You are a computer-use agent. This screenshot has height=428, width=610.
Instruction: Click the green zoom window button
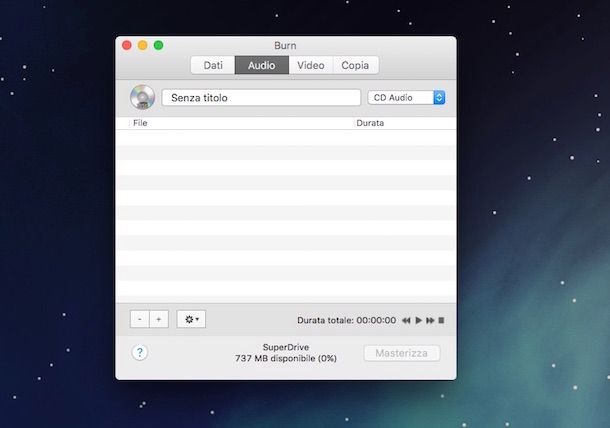158,45
